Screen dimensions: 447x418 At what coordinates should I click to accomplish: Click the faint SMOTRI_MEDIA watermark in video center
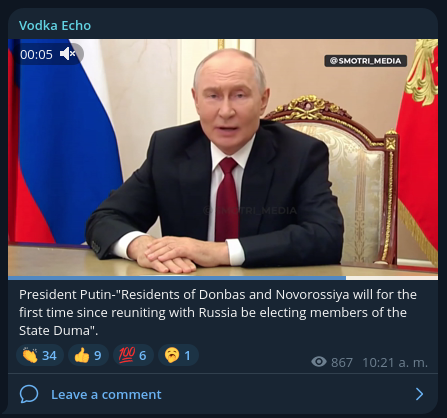click(x=250, y=210)
